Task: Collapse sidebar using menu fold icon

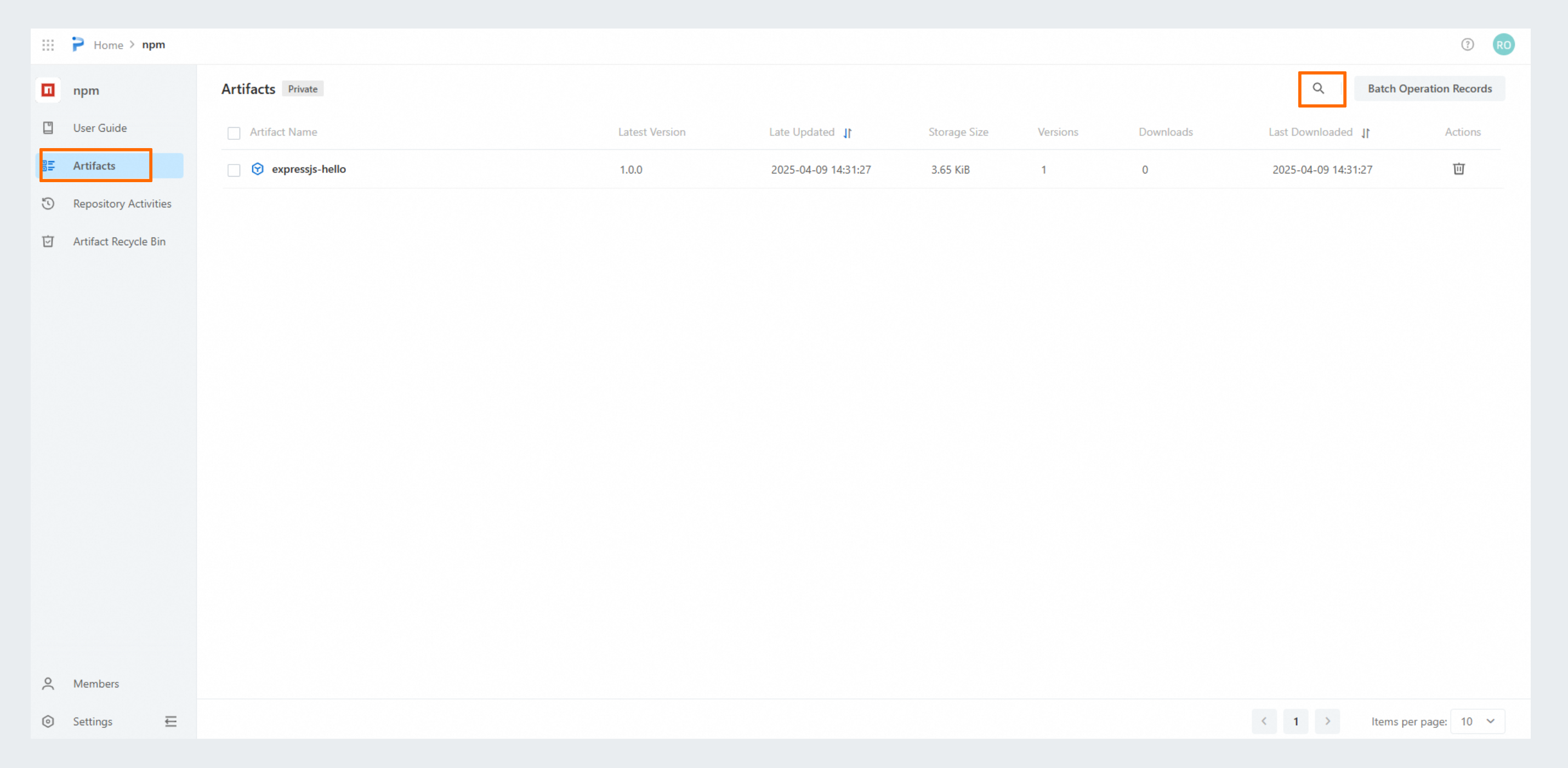Action: click(171, 721)
